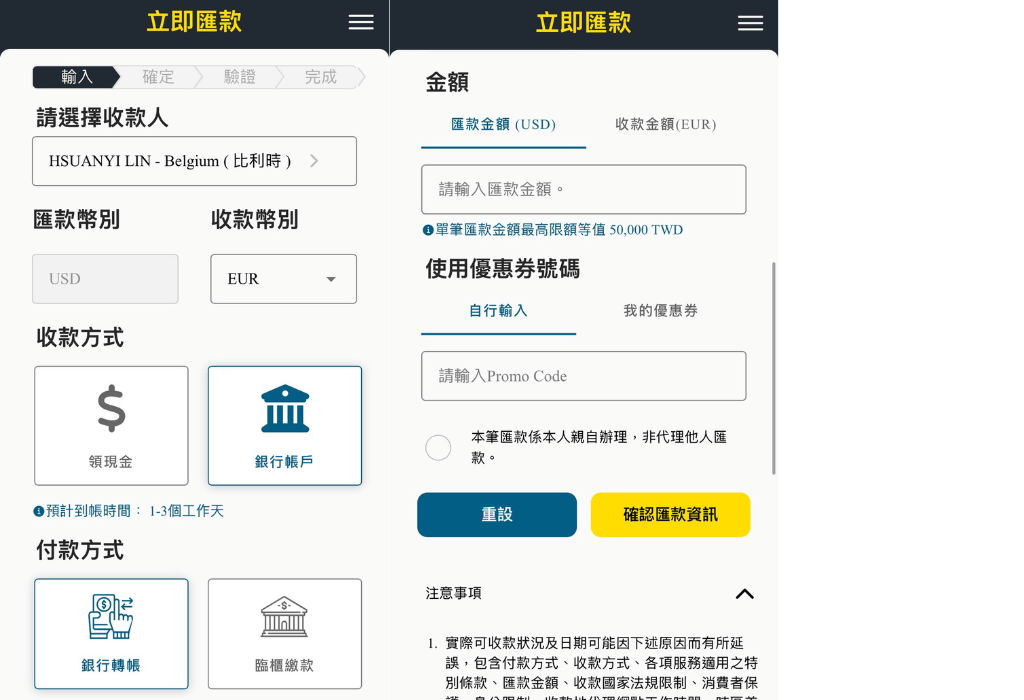Click info icon beside 預計到帳時間
This screenshot has width=1024, height=700.
point(39,511)
